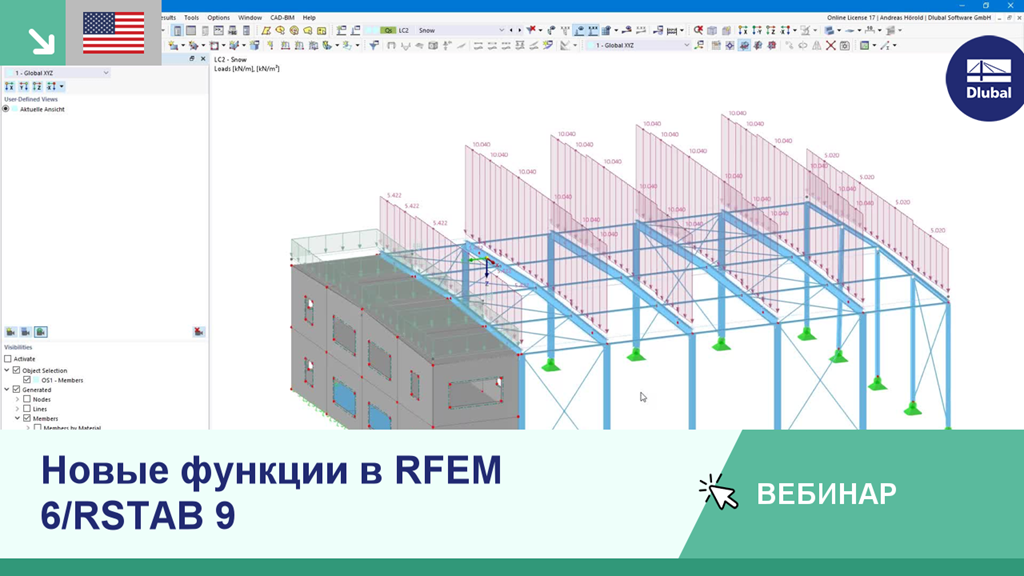
Task: Collapse the Generated tree branch in Visibilities
Action: click(x=6, y=390)
